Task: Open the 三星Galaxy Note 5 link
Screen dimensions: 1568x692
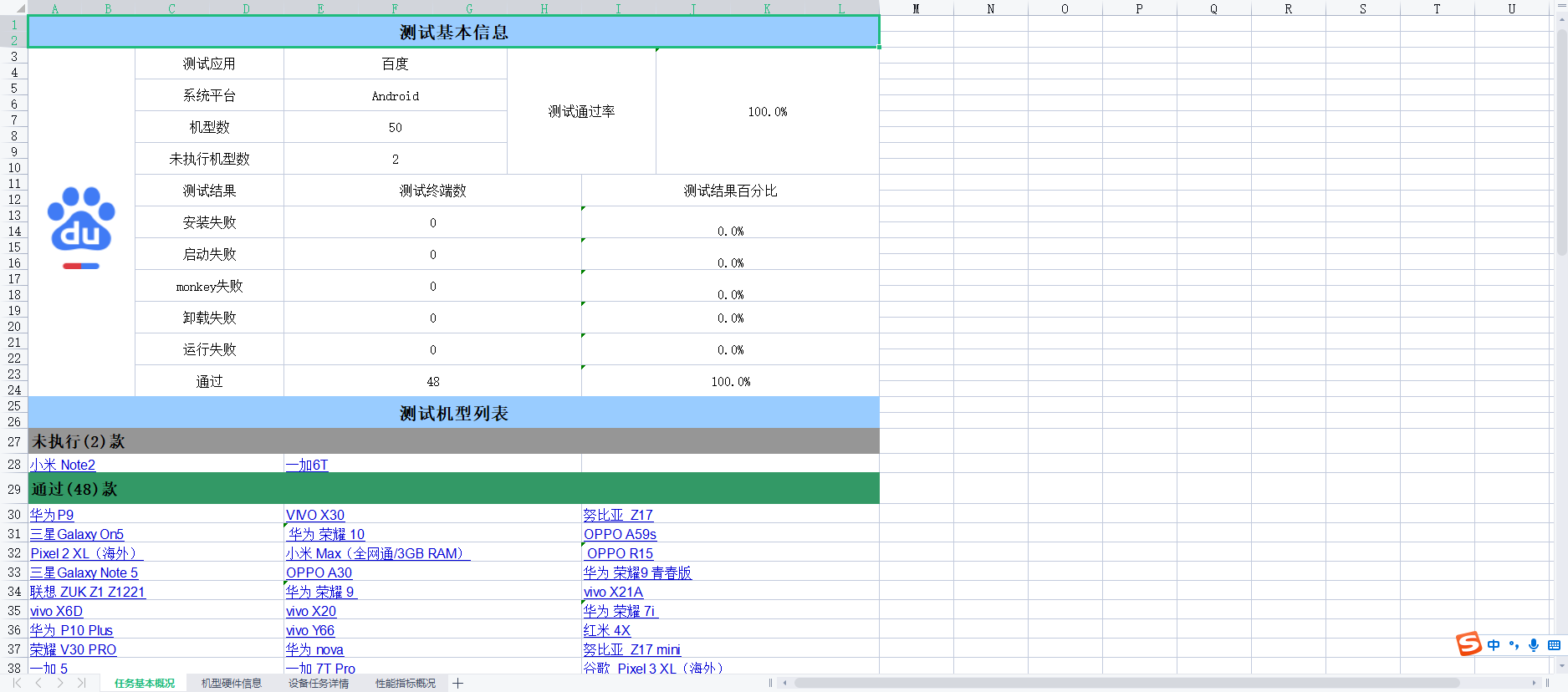Action: coord(84,572)
